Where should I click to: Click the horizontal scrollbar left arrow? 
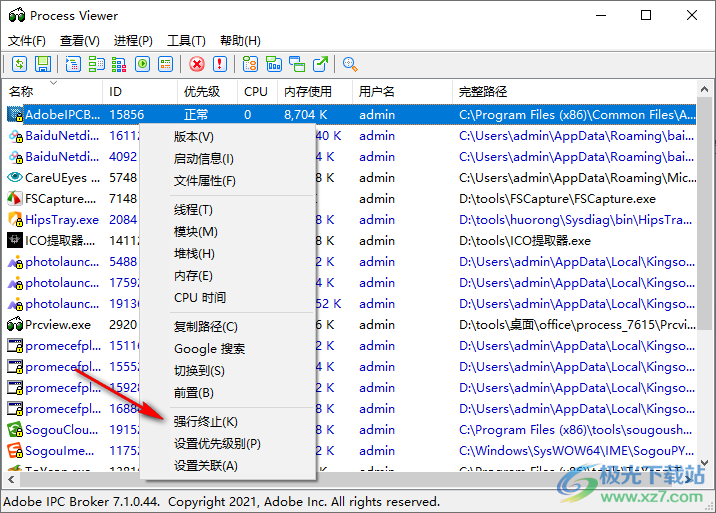click(x=11, y=479)
